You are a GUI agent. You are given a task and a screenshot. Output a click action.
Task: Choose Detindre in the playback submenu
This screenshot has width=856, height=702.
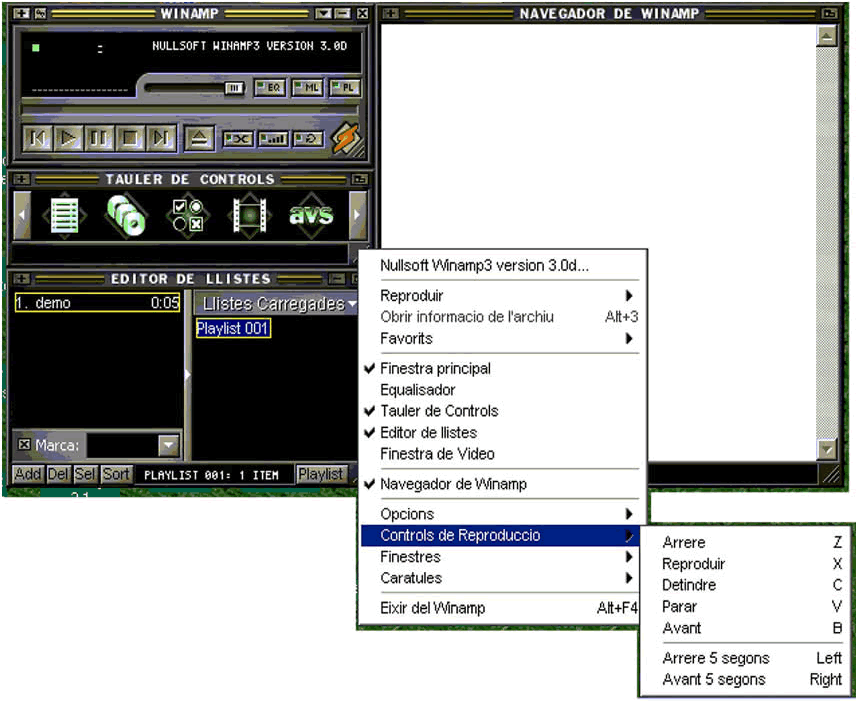pos(745,585)
